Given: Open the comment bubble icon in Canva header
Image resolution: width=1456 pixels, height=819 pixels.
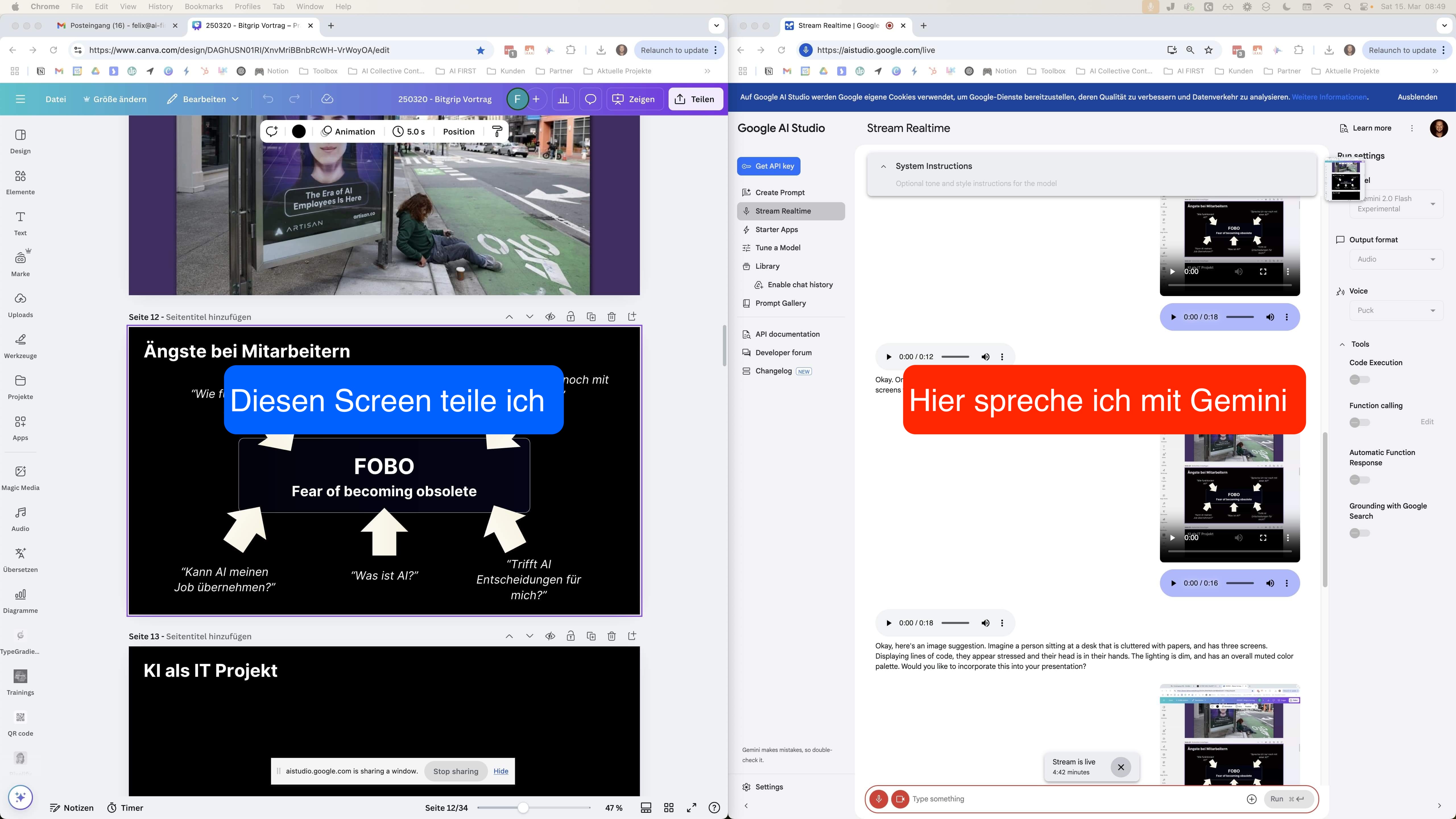Looking at the screenshot, I should coord(590,99).
